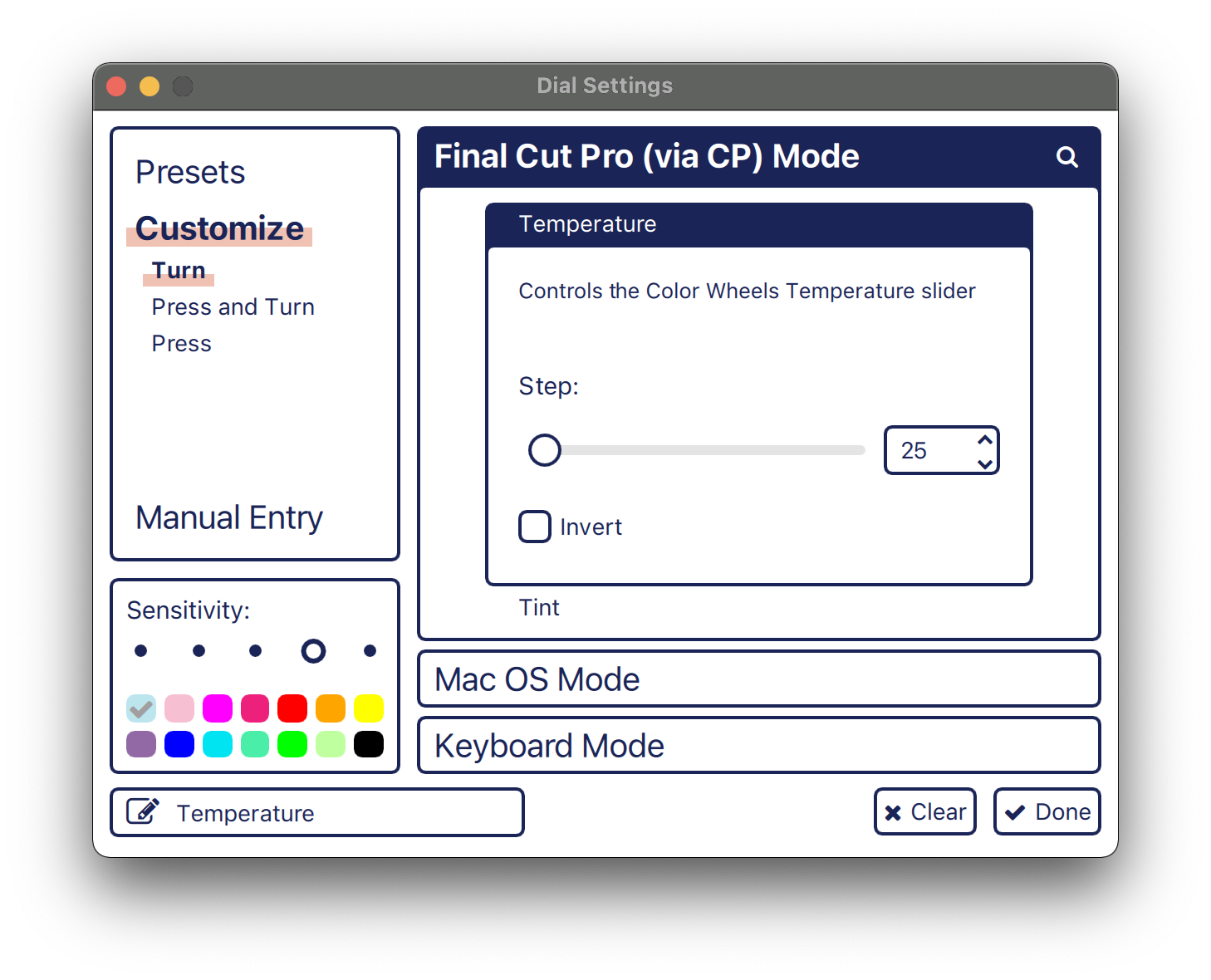
Task: Collapse Final Cut Pro (via CP) Mode header
Action: tap(758, 157)
